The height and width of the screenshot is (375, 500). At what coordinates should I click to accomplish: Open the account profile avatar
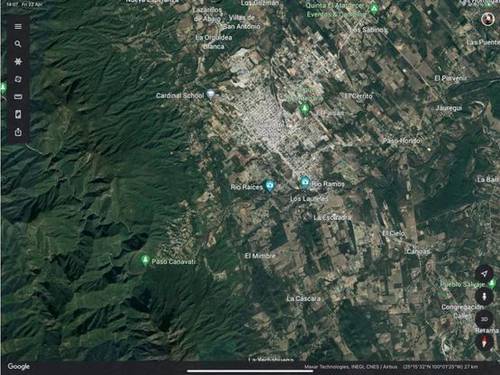tap(488, 19)
